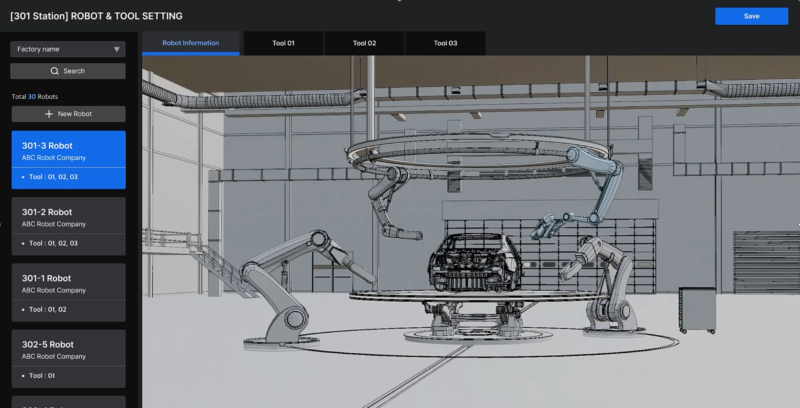800x408 pixels.
Task: Click the Search button
Action: 68,71
